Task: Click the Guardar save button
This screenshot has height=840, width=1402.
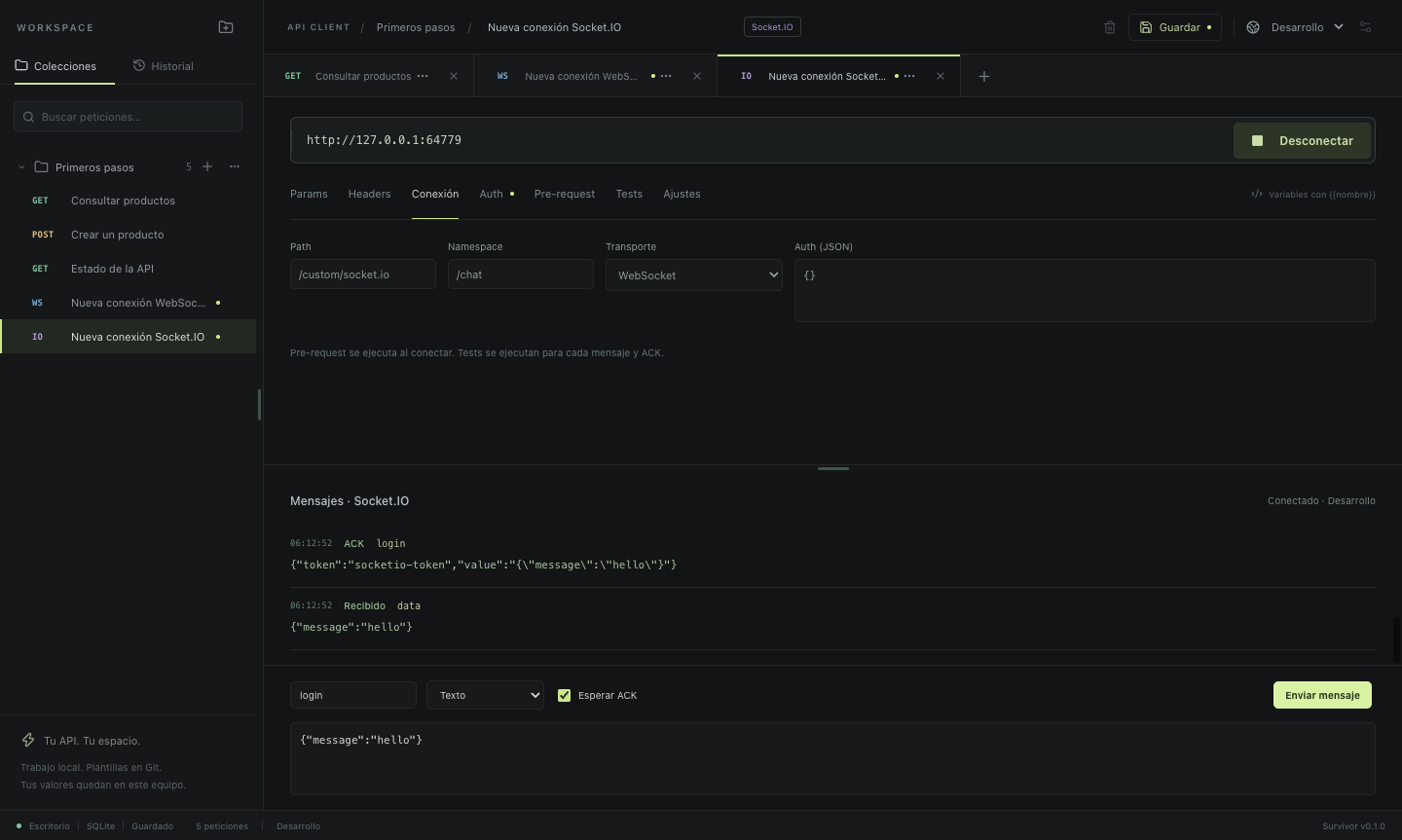Action: (x=1175, y=27)
